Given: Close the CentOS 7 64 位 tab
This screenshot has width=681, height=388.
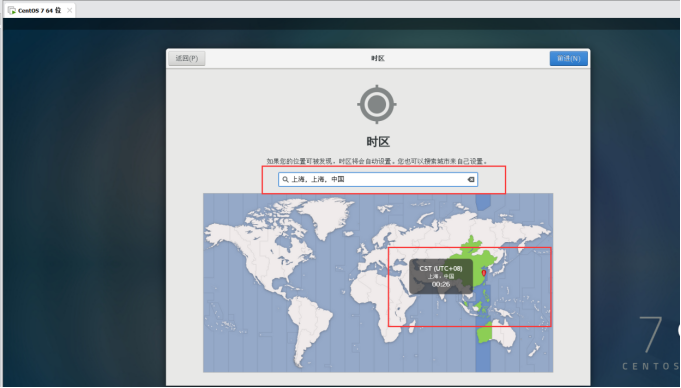Looking at the screenshot, I should click(x=69, y=10).
